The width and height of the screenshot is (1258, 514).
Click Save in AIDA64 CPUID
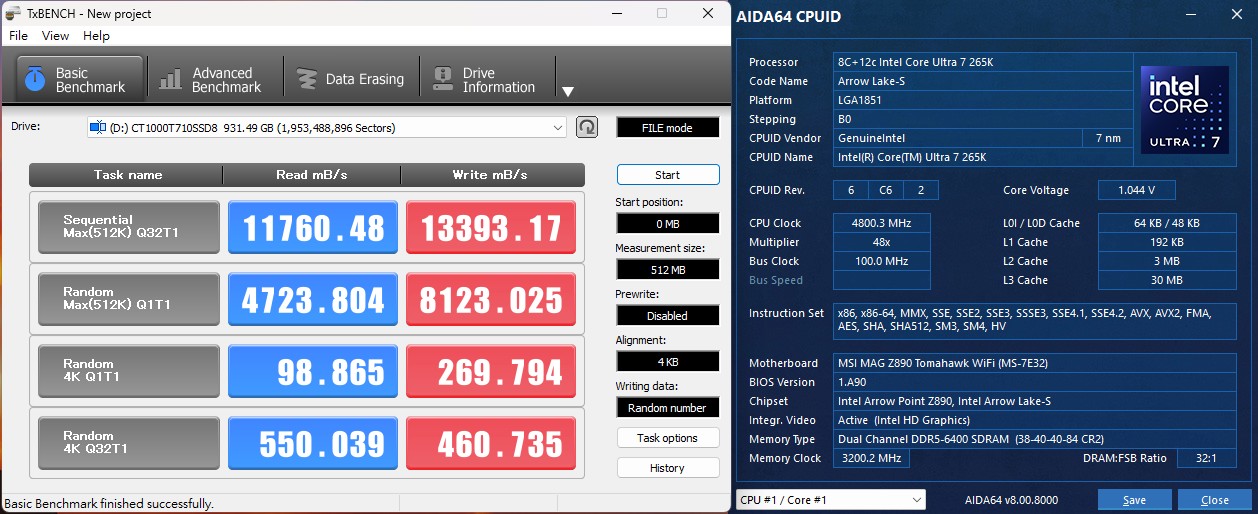(1134, 500)
